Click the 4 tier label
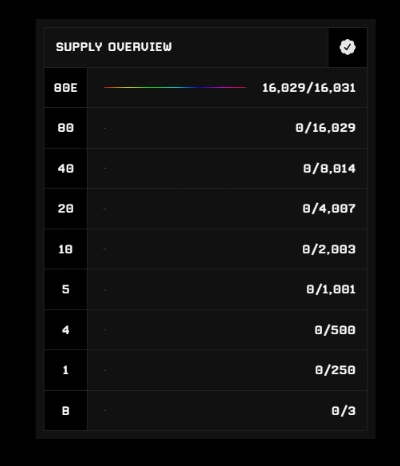 66,330
